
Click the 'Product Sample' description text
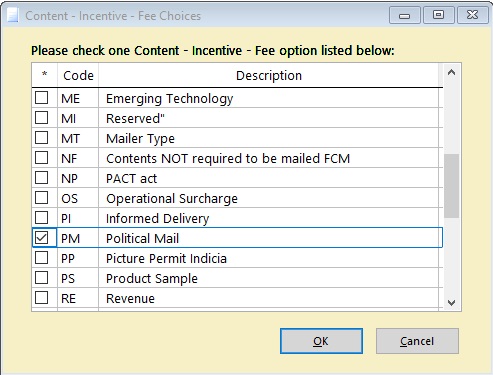[152, 279]
